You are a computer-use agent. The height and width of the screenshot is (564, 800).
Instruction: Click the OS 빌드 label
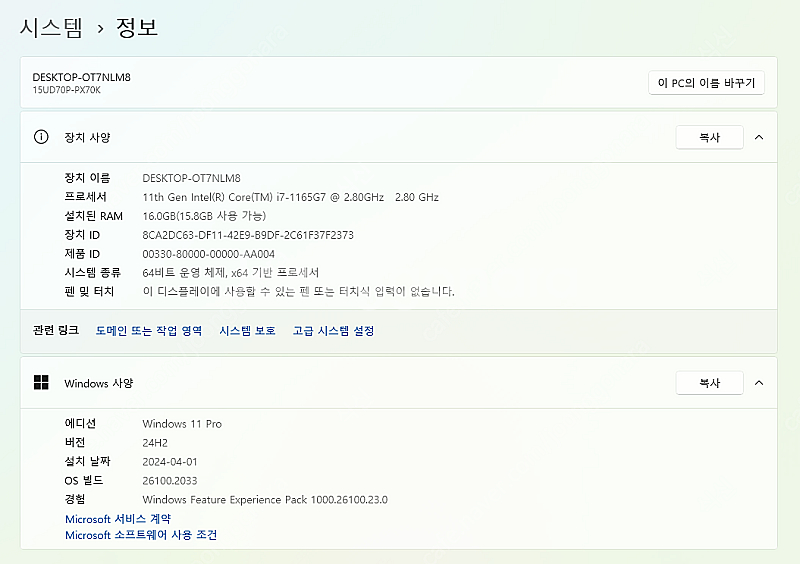click(x=84, y=480)
